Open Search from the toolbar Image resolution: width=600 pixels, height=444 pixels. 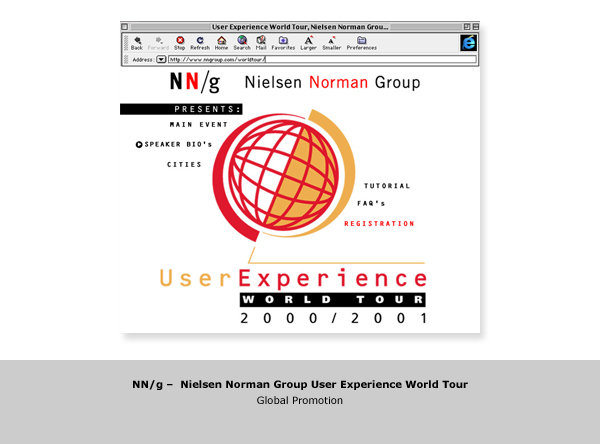pos(242,43)
